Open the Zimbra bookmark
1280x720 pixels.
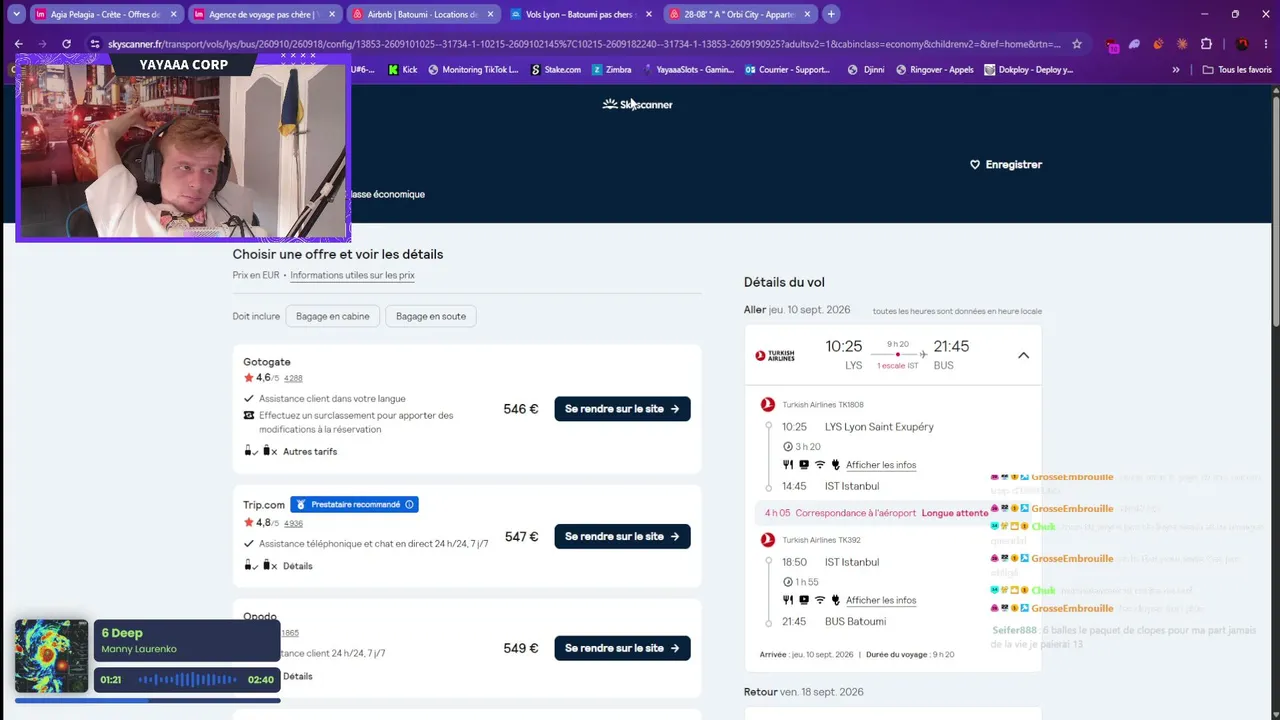point(611,70)
